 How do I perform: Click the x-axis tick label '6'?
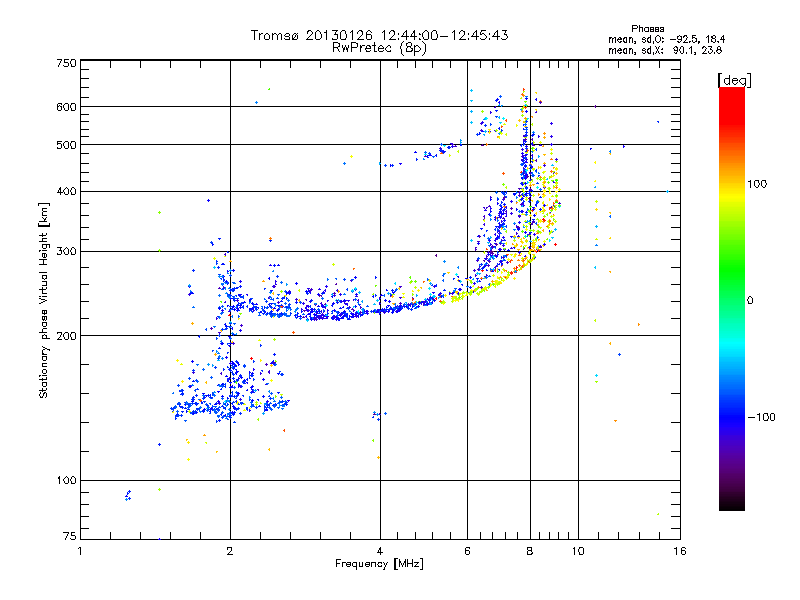(x=467, y=552)
